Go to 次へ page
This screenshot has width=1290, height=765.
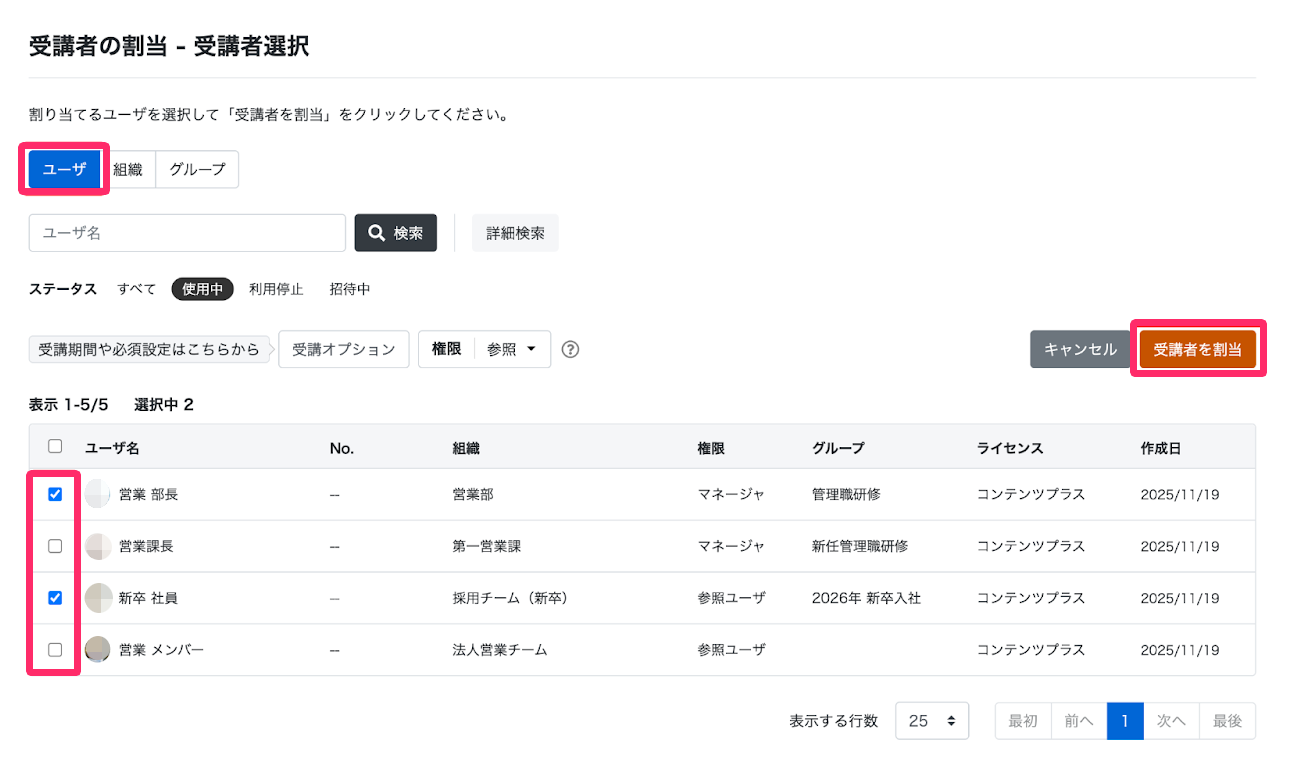click(1171, 720)
